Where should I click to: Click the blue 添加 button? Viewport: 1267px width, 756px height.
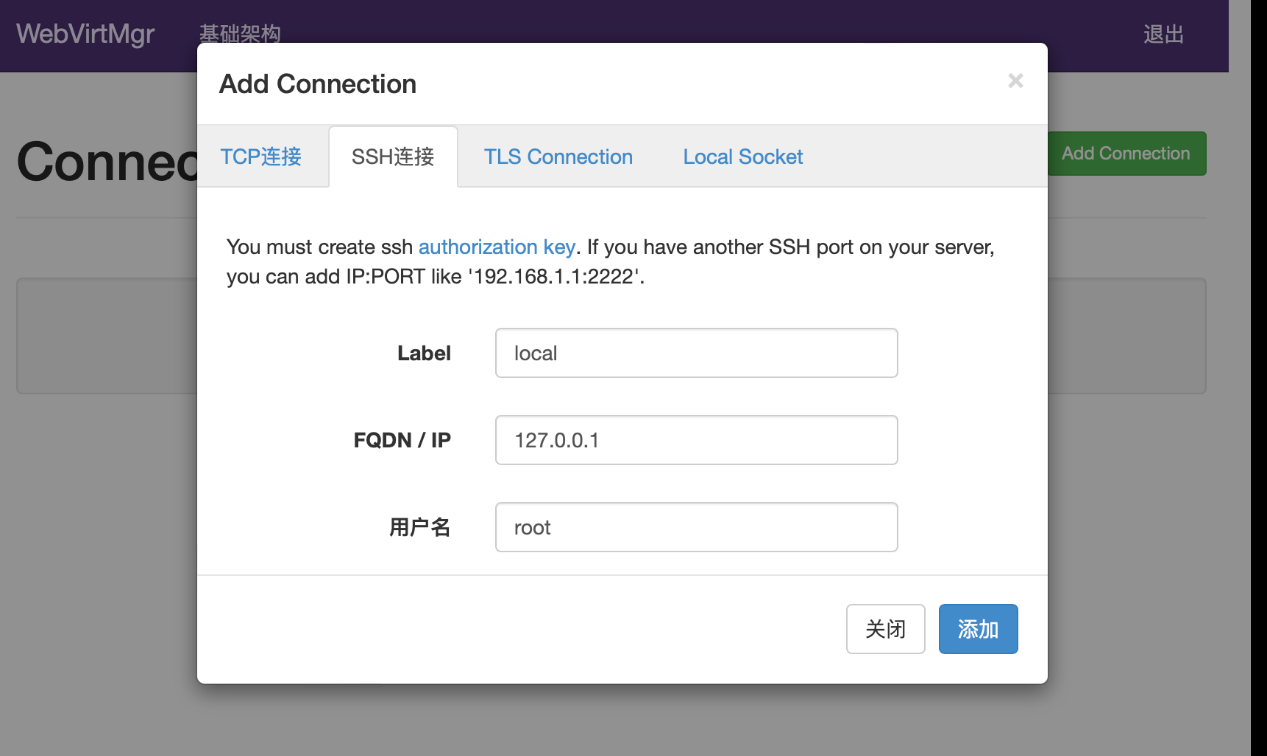tap(977, 629)
